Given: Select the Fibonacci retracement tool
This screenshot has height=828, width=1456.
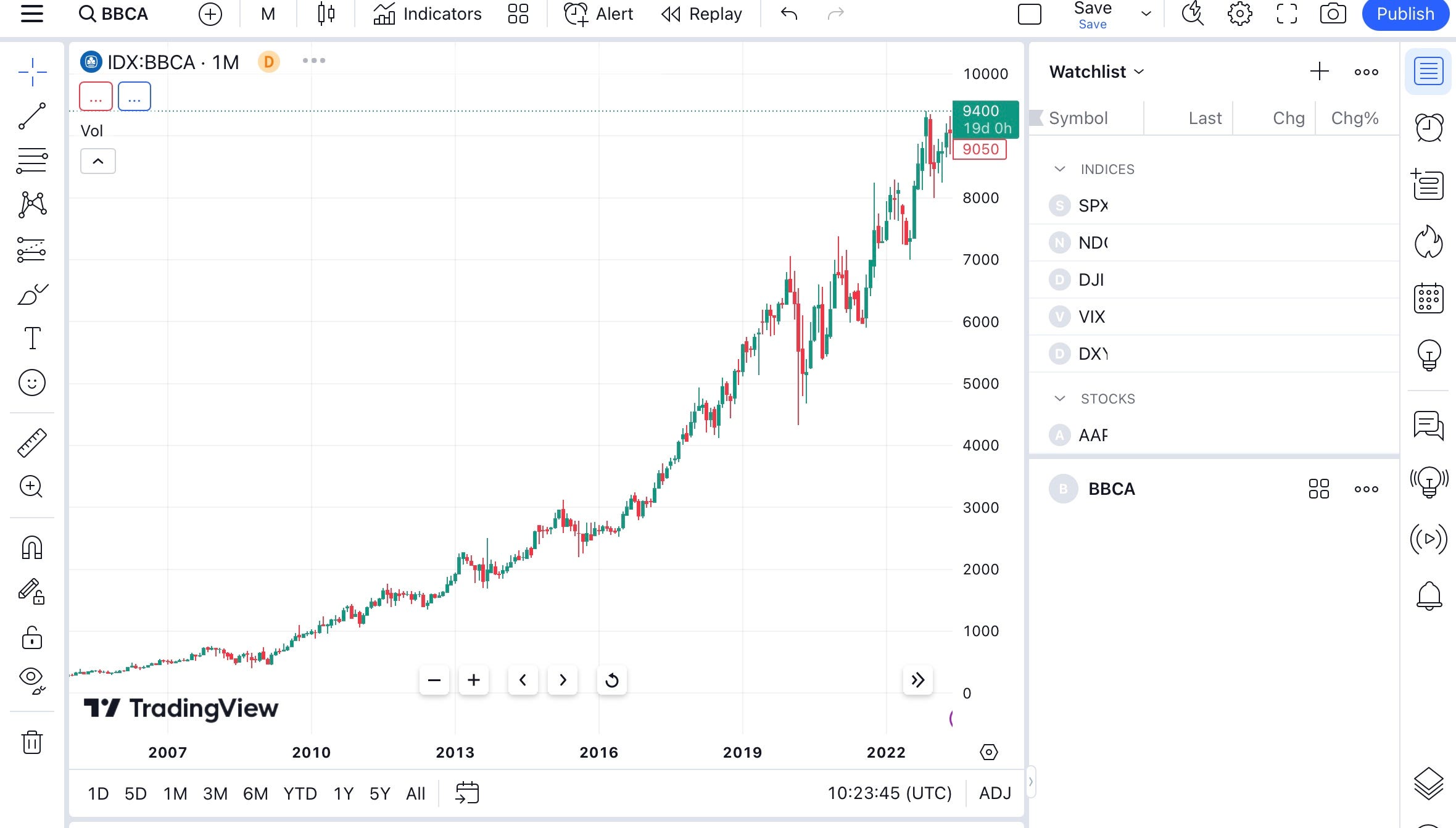Looking at the screenshot, I should [x=32, y=160].
